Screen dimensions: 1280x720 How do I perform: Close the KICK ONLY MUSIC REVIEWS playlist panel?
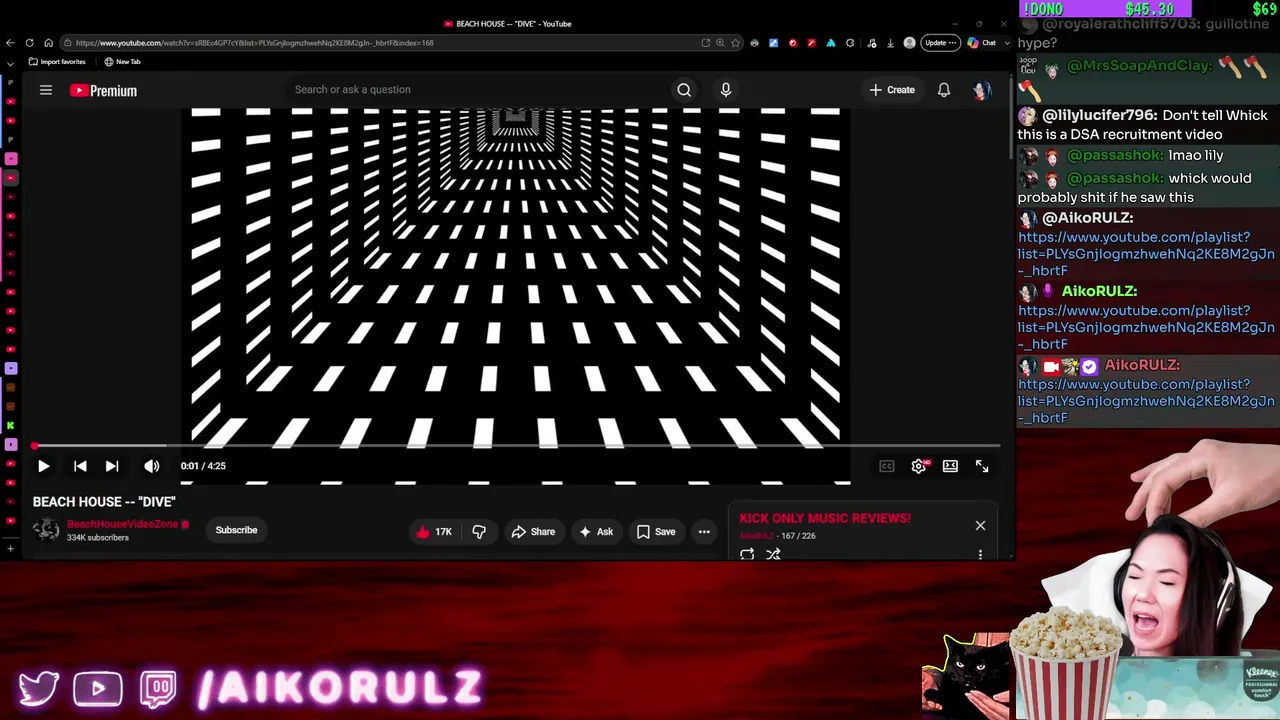pos(980,525)
